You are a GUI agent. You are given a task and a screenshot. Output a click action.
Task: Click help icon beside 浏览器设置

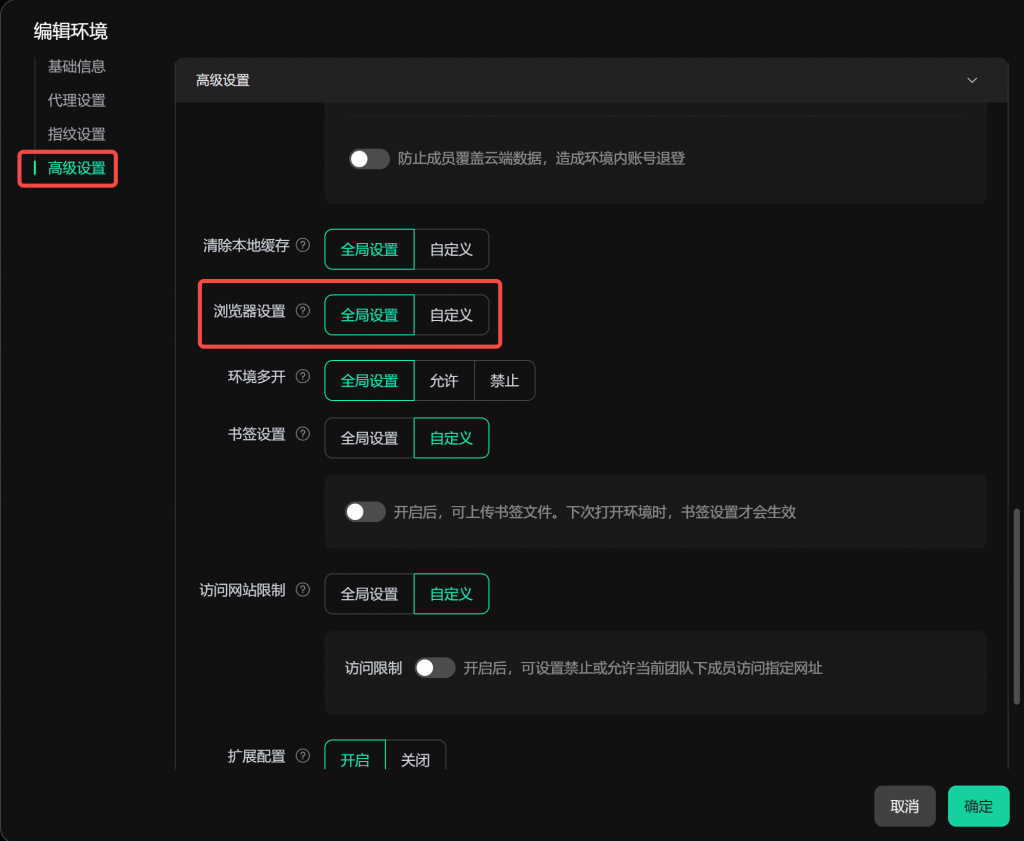point(303,311)
